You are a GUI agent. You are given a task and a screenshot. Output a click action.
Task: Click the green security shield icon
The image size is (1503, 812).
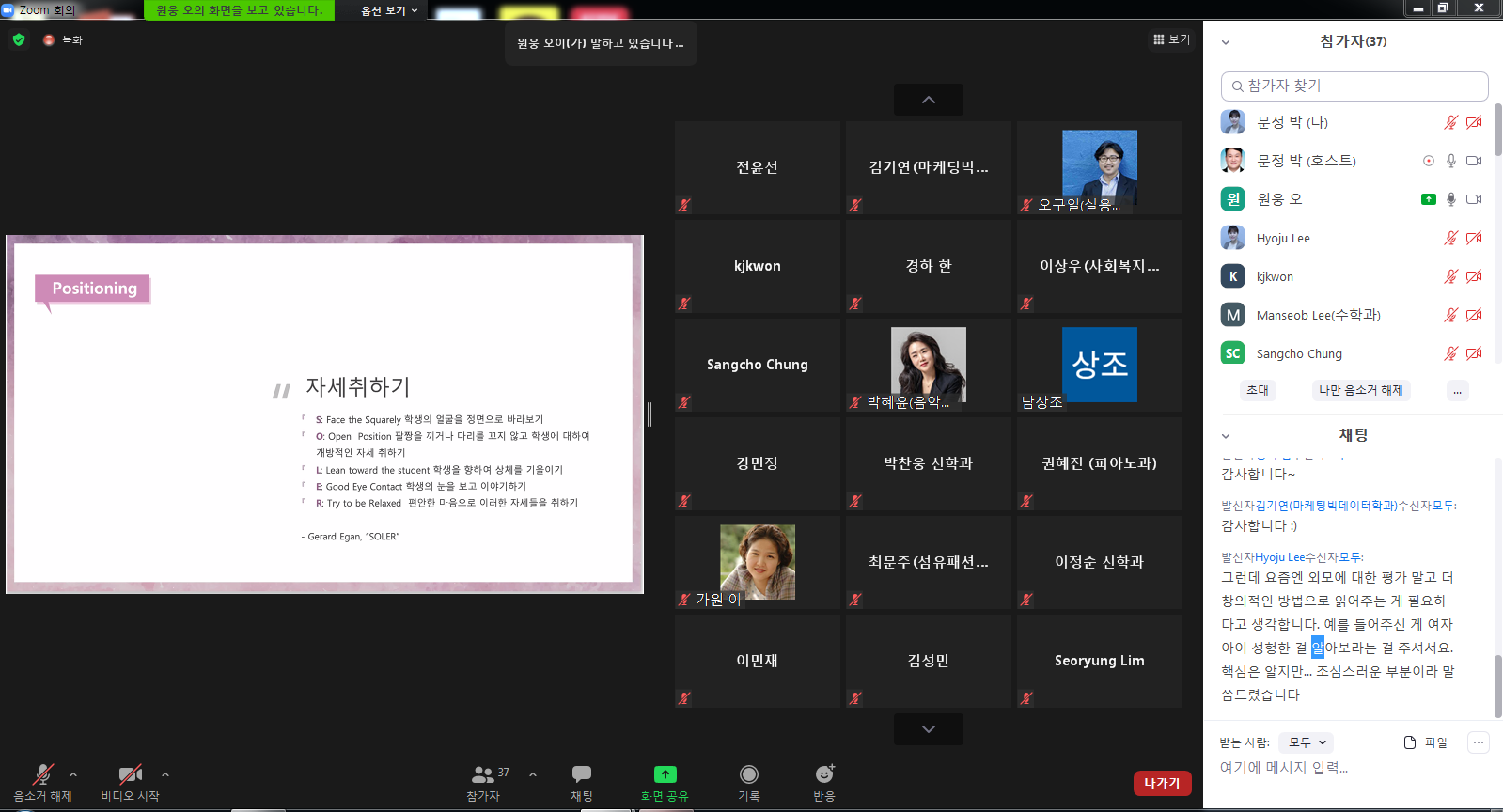[x=19, y=39]
